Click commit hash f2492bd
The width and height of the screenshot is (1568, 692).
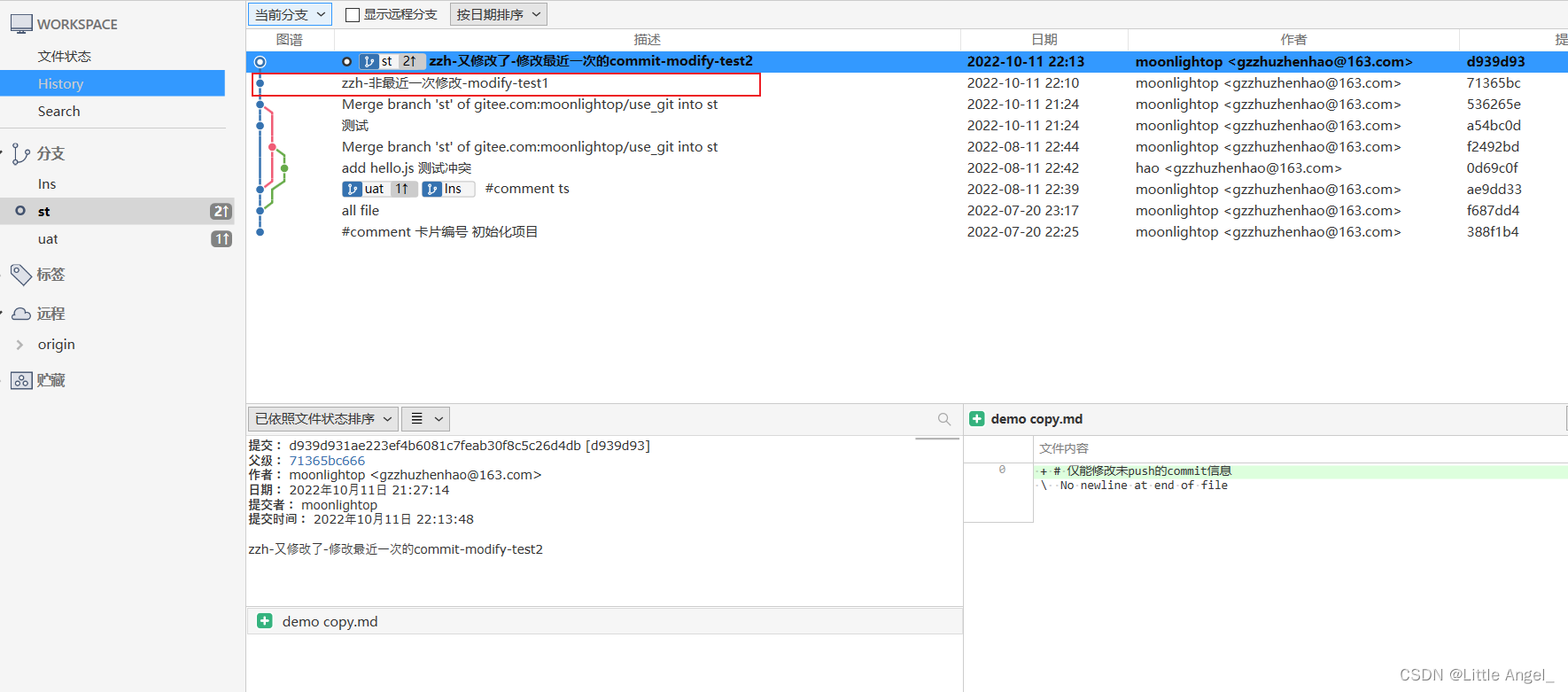click(x=1493, y=147)
